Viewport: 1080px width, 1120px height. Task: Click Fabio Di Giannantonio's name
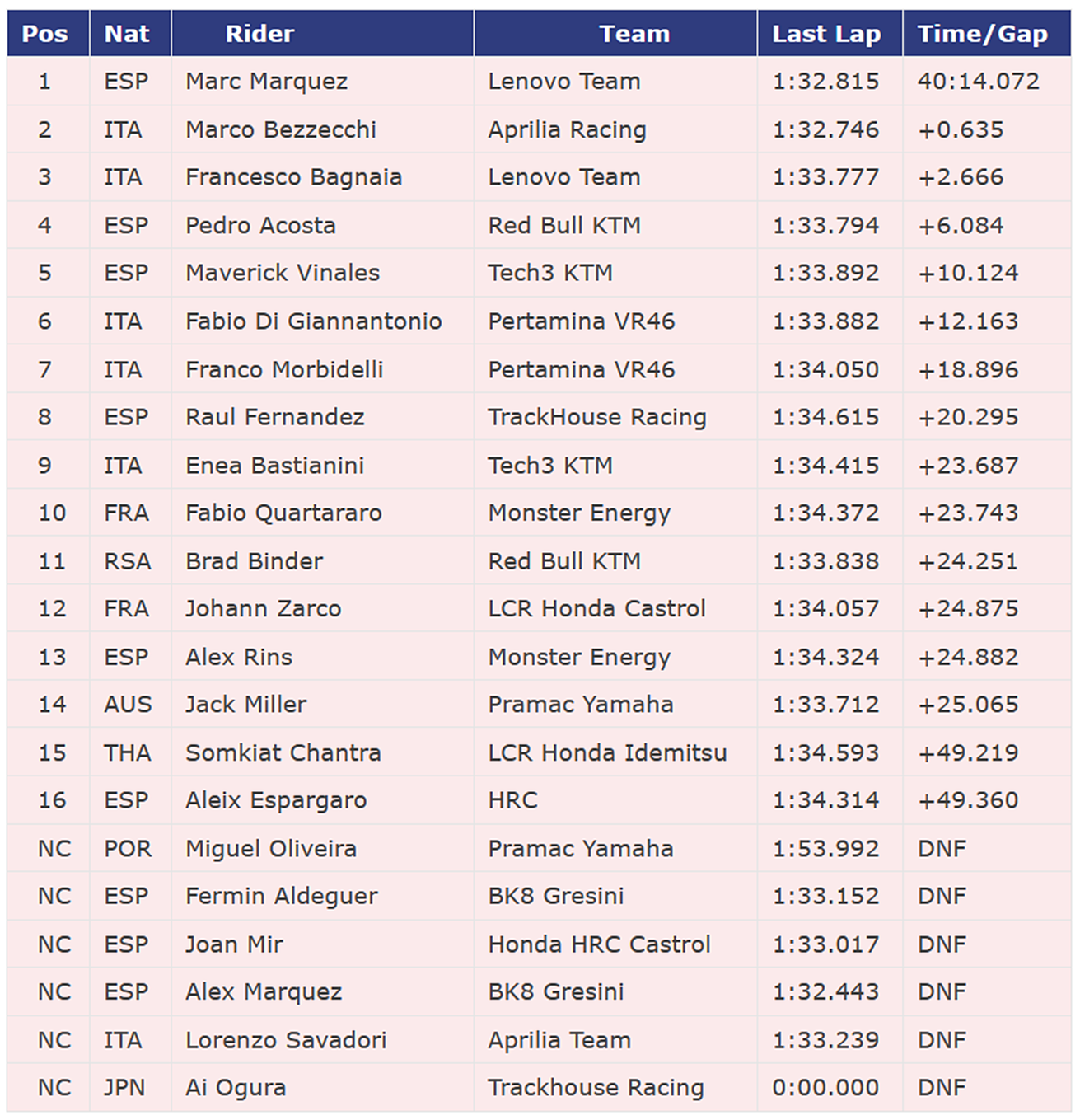point(313,321)
